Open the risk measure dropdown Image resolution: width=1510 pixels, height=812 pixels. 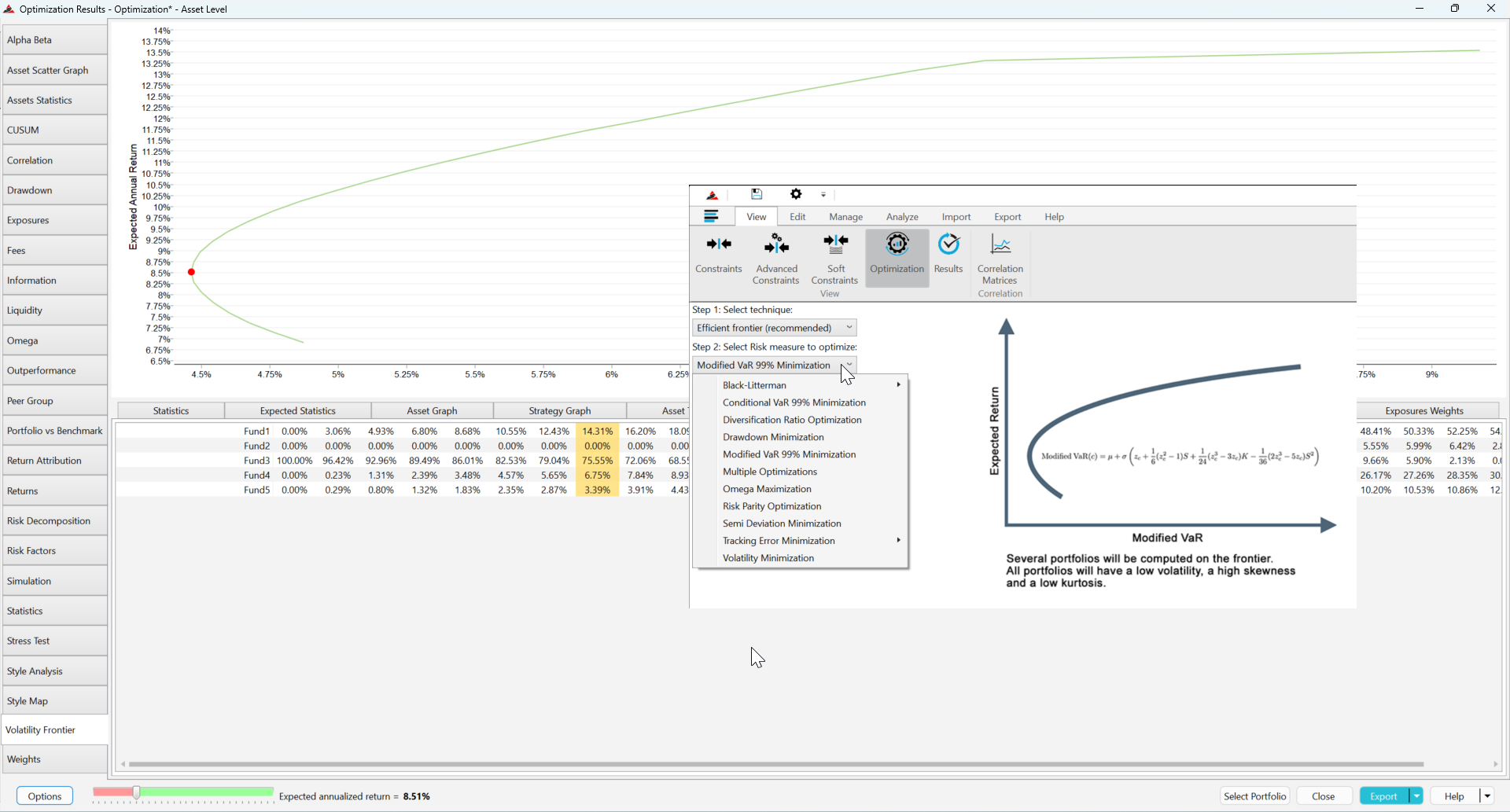(x=848, y=365)
